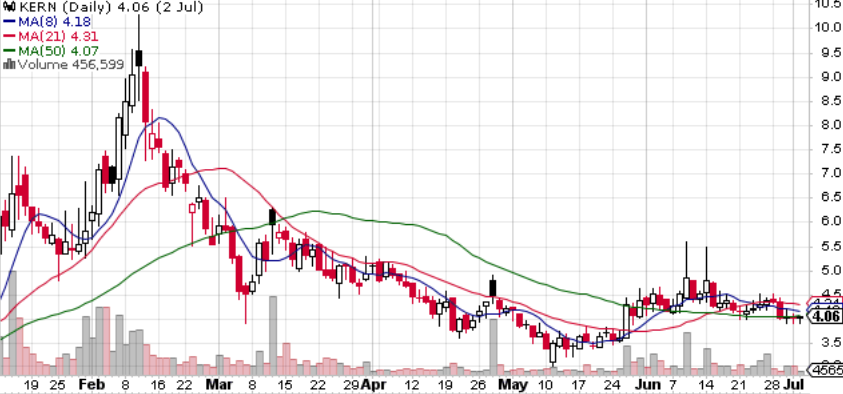Click the black candle at the February price peak
Image resolution: width=843 pixels, height=394 pixels.
[x=139, y=58]
